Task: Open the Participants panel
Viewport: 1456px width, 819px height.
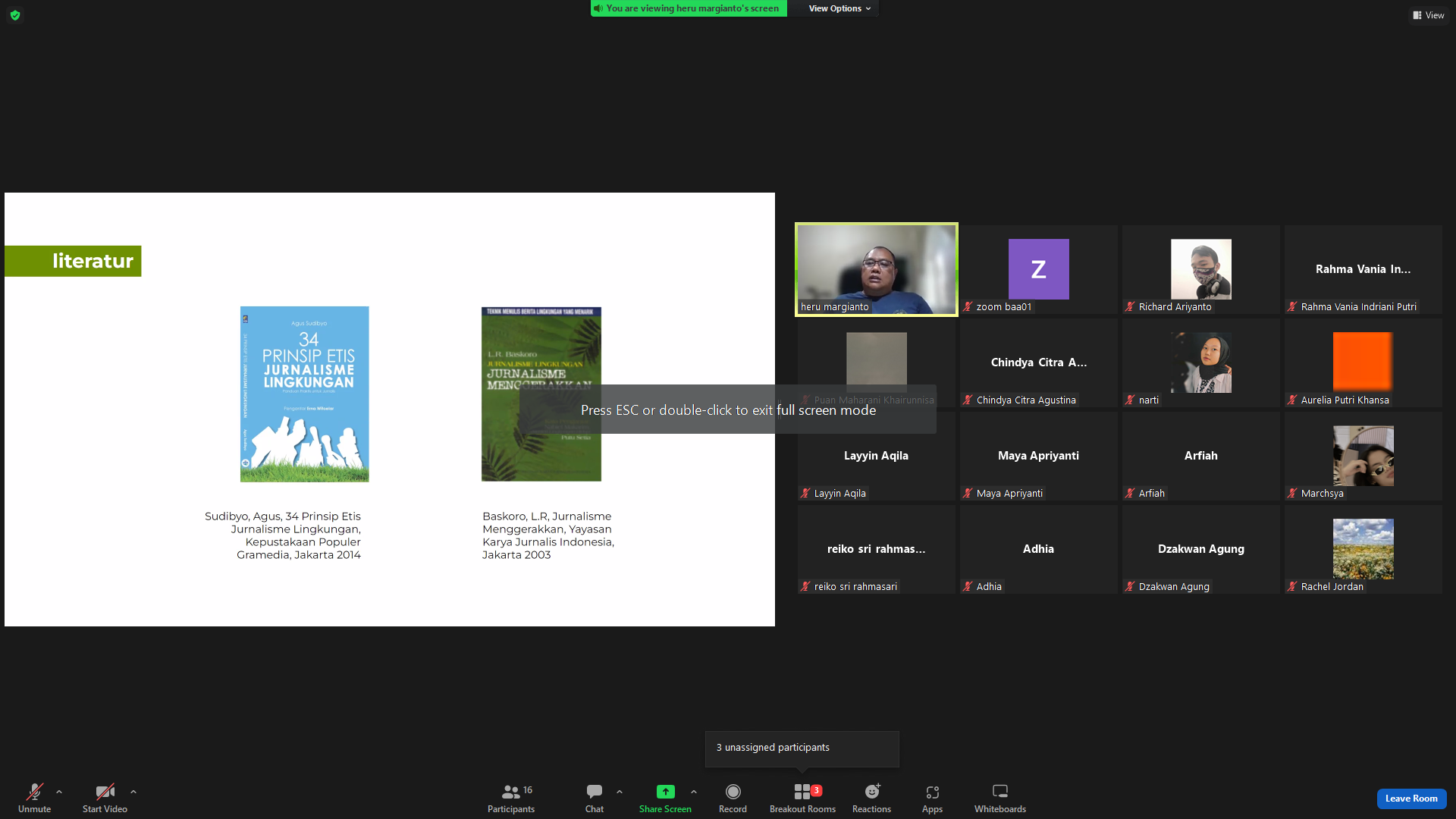Action: (x=511, y=799)
